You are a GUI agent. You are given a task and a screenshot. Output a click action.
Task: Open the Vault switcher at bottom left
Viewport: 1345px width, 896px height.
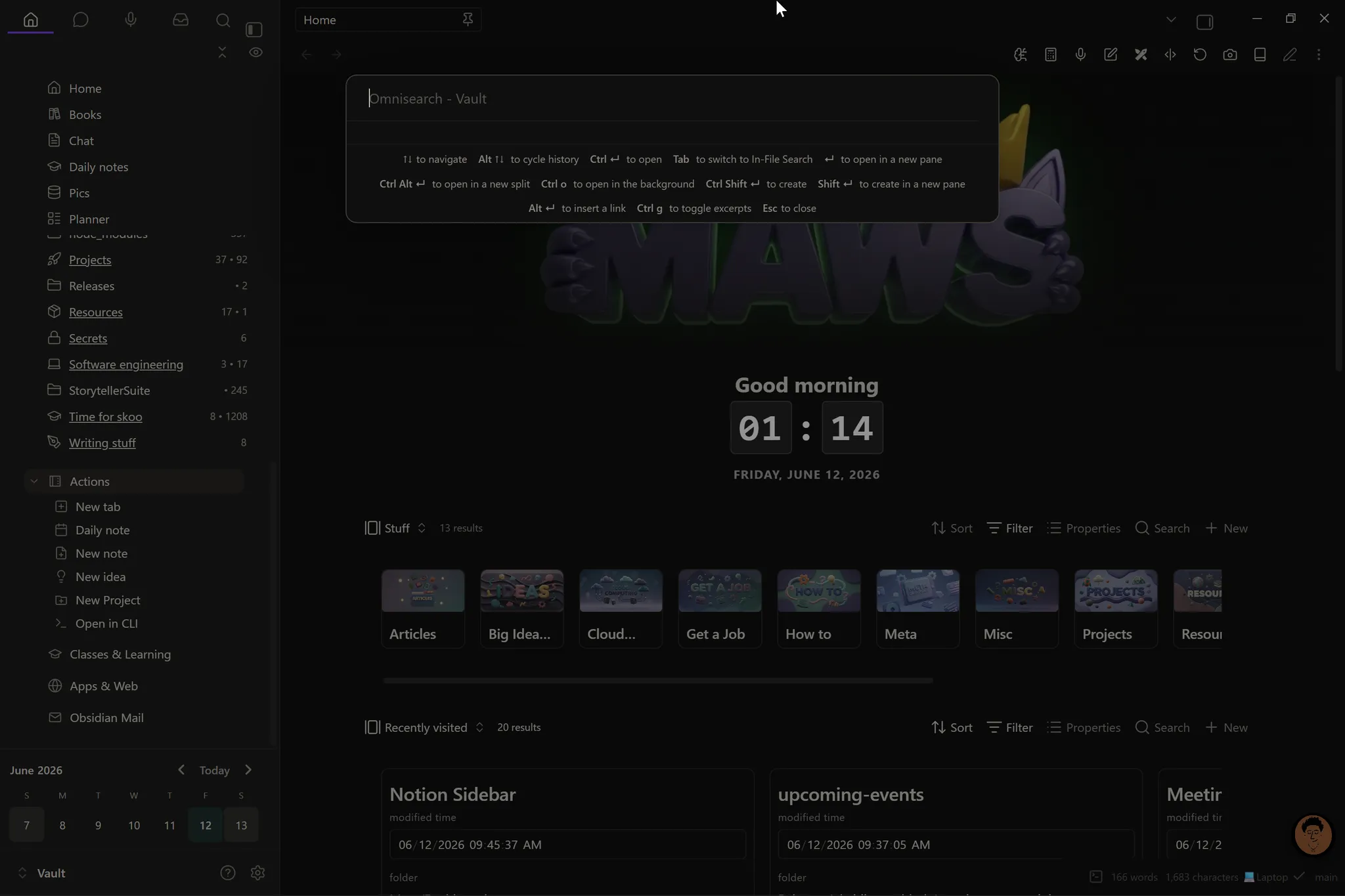click(x=41, y=873)
